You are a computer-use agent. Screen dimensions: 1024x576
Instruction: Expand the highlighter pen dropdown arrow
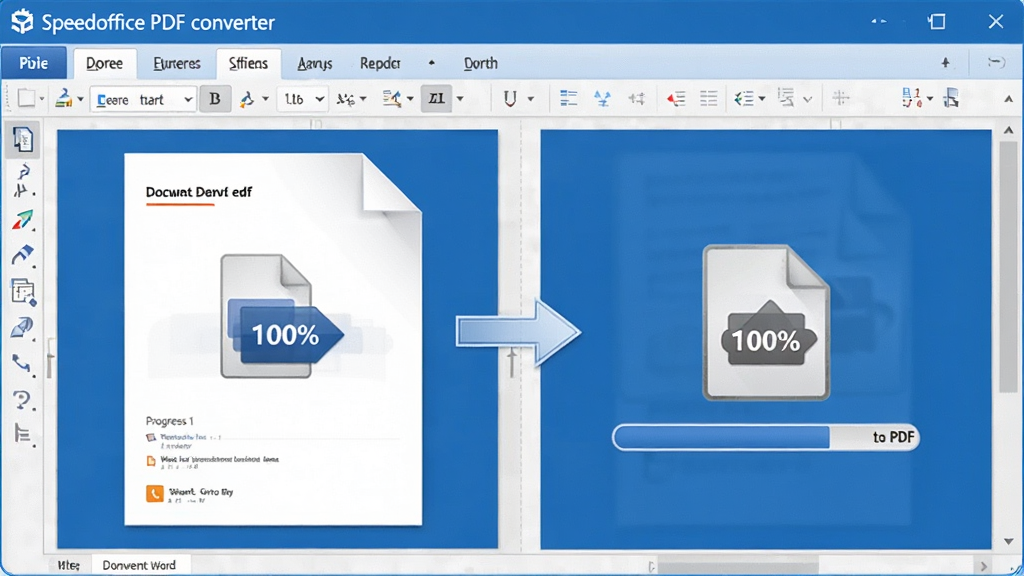tap(80, 99)
